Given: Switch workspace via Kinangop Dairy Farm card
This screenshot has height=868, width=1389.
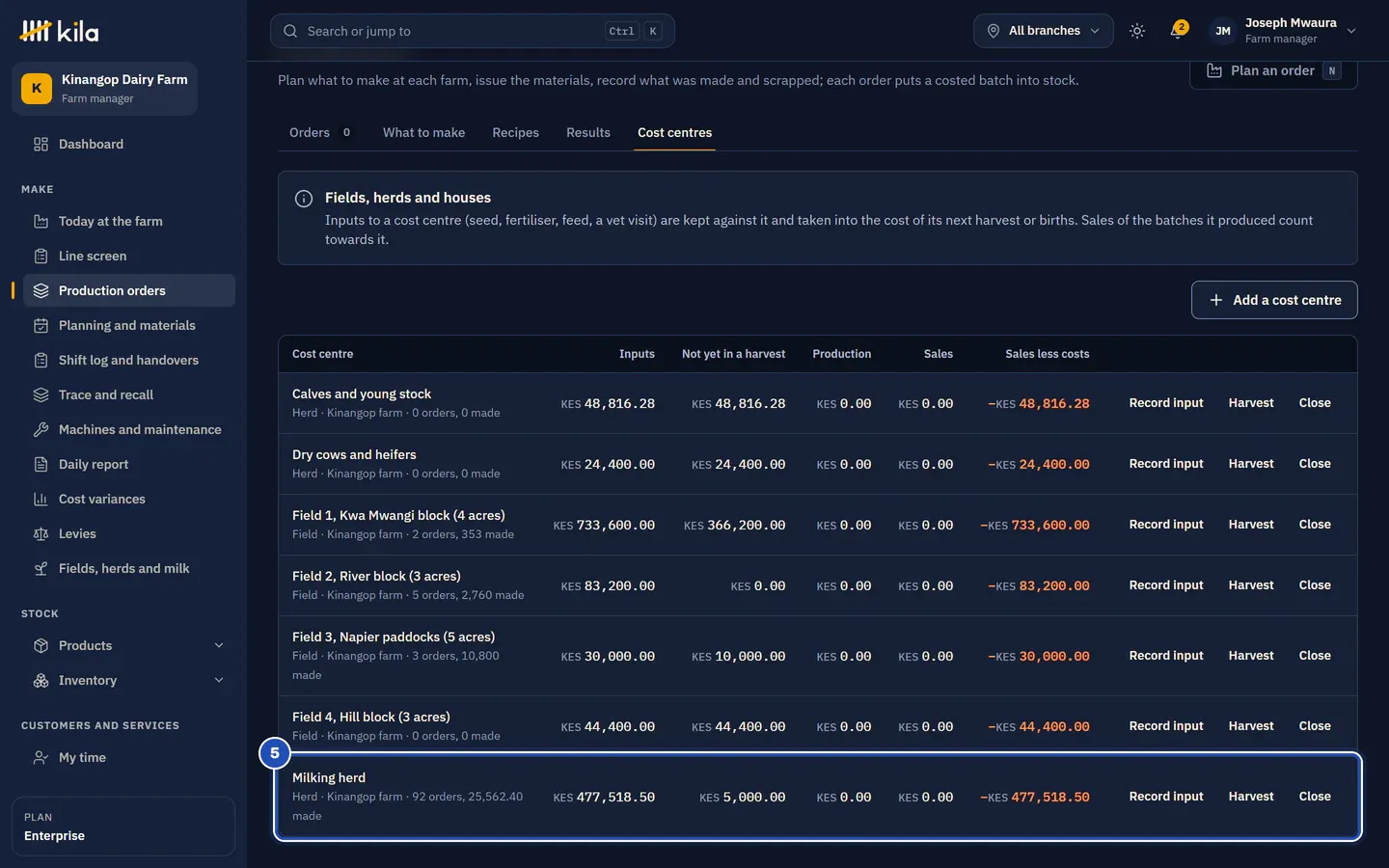Looking at the screenshot, I should coord(104,89).
